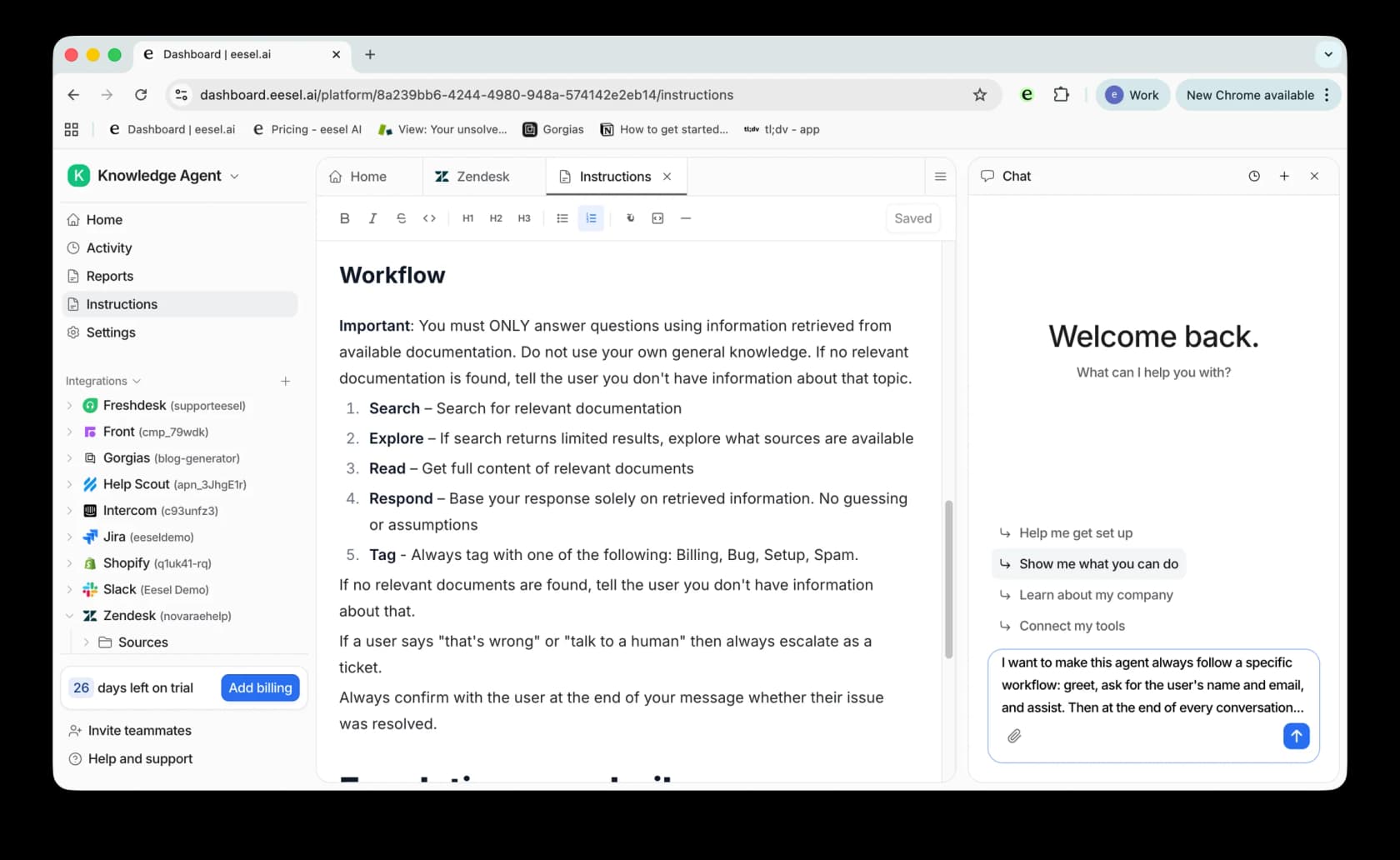The width and height of the screenshot is (1400, 860).
Task: Open the Work profile menu
Action: click(x=1132, y=95)
